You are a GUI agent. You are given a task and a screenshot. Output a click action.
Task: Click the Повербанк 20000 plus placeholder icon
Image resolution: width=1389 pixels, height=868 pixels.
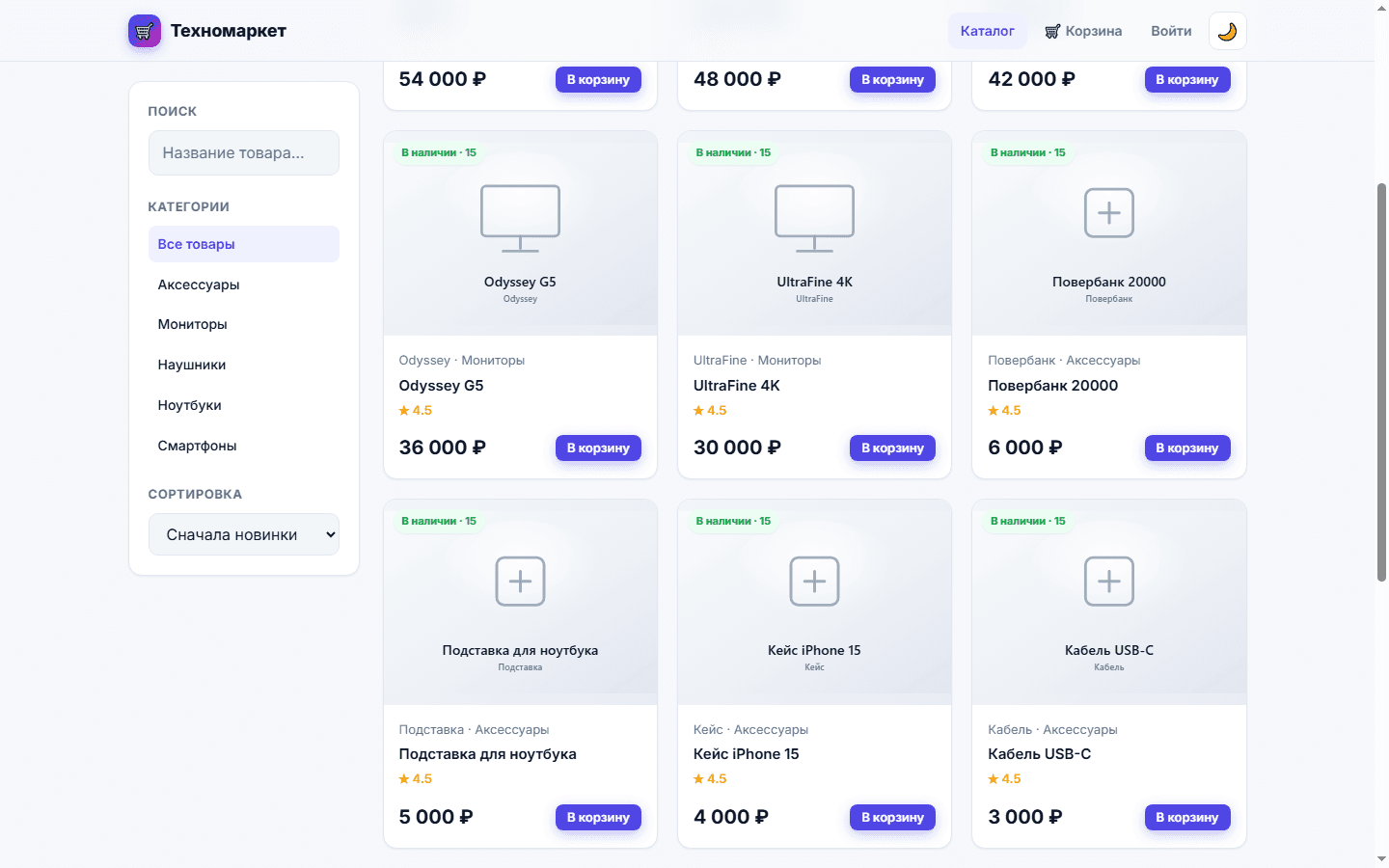click(x=1109, y=213)
